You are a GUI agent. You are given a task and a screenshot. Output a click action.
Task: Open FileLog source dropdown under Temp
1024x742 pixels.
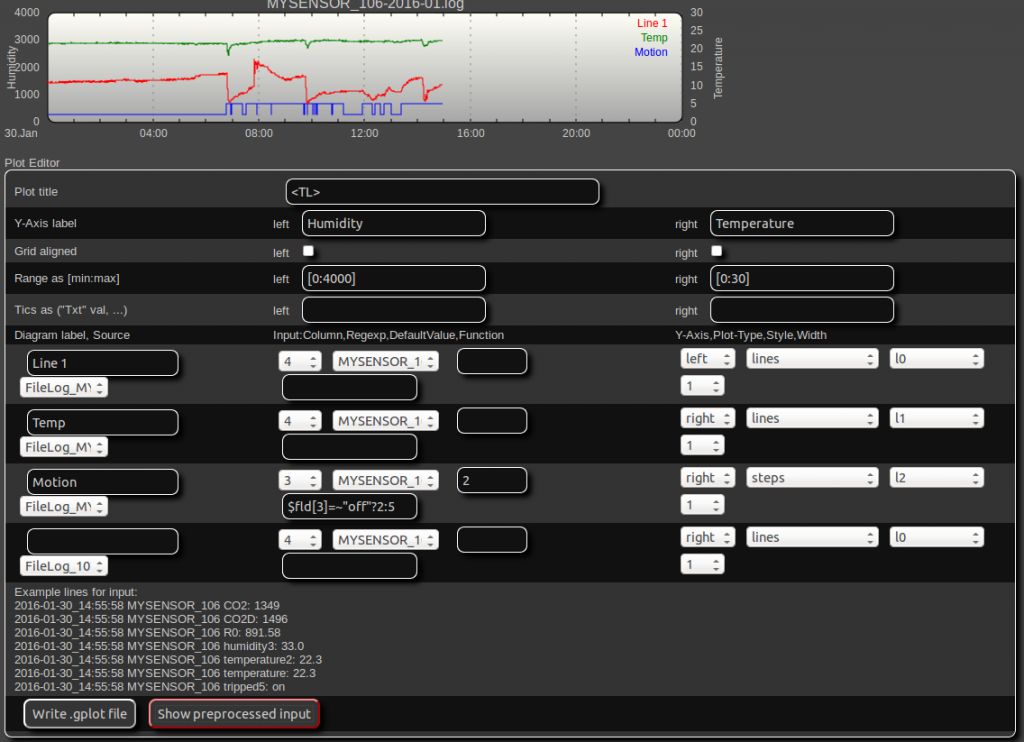pos(63,447)
